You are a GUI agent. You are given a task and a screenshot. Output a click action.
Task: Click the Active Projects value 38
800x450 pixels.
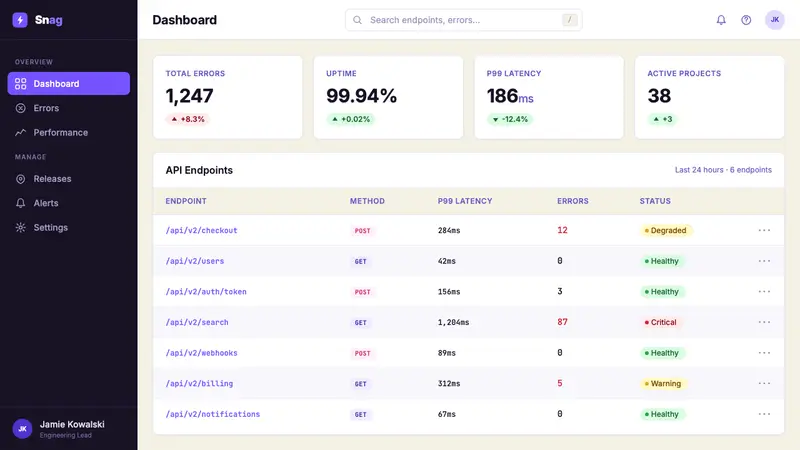[x=659, y=96]
